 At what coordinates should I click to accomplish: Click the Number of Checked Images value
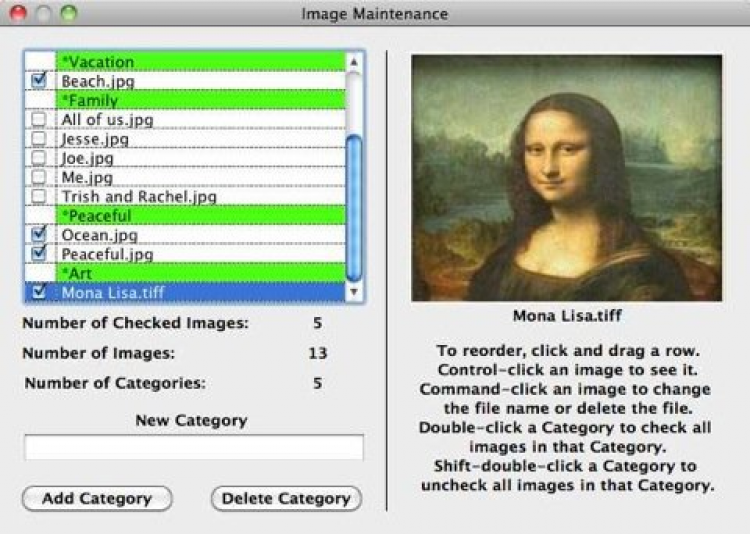318,323
